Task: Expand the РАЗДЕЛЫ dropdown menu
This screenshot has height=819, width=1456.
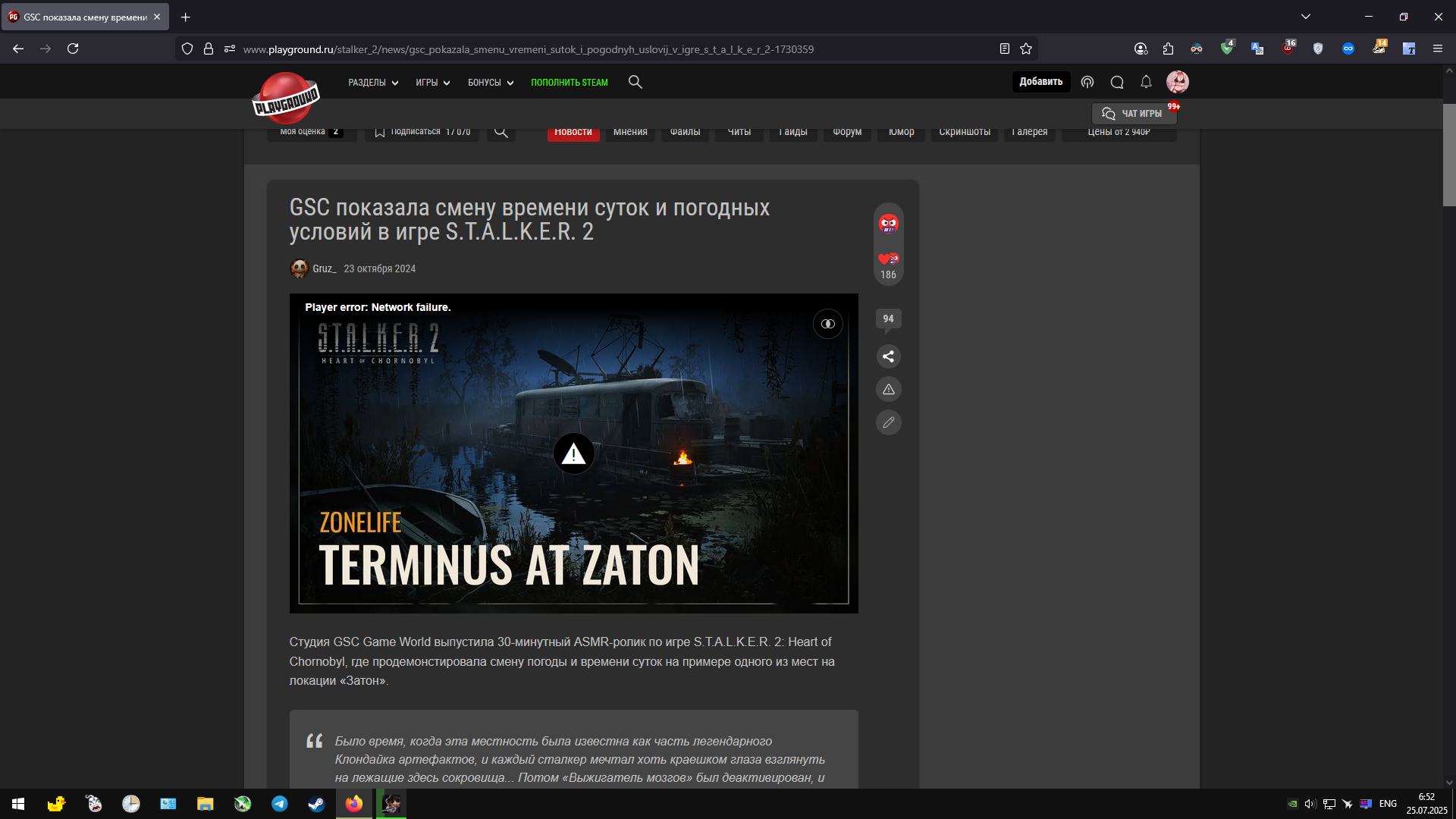Action: point(373,83)
